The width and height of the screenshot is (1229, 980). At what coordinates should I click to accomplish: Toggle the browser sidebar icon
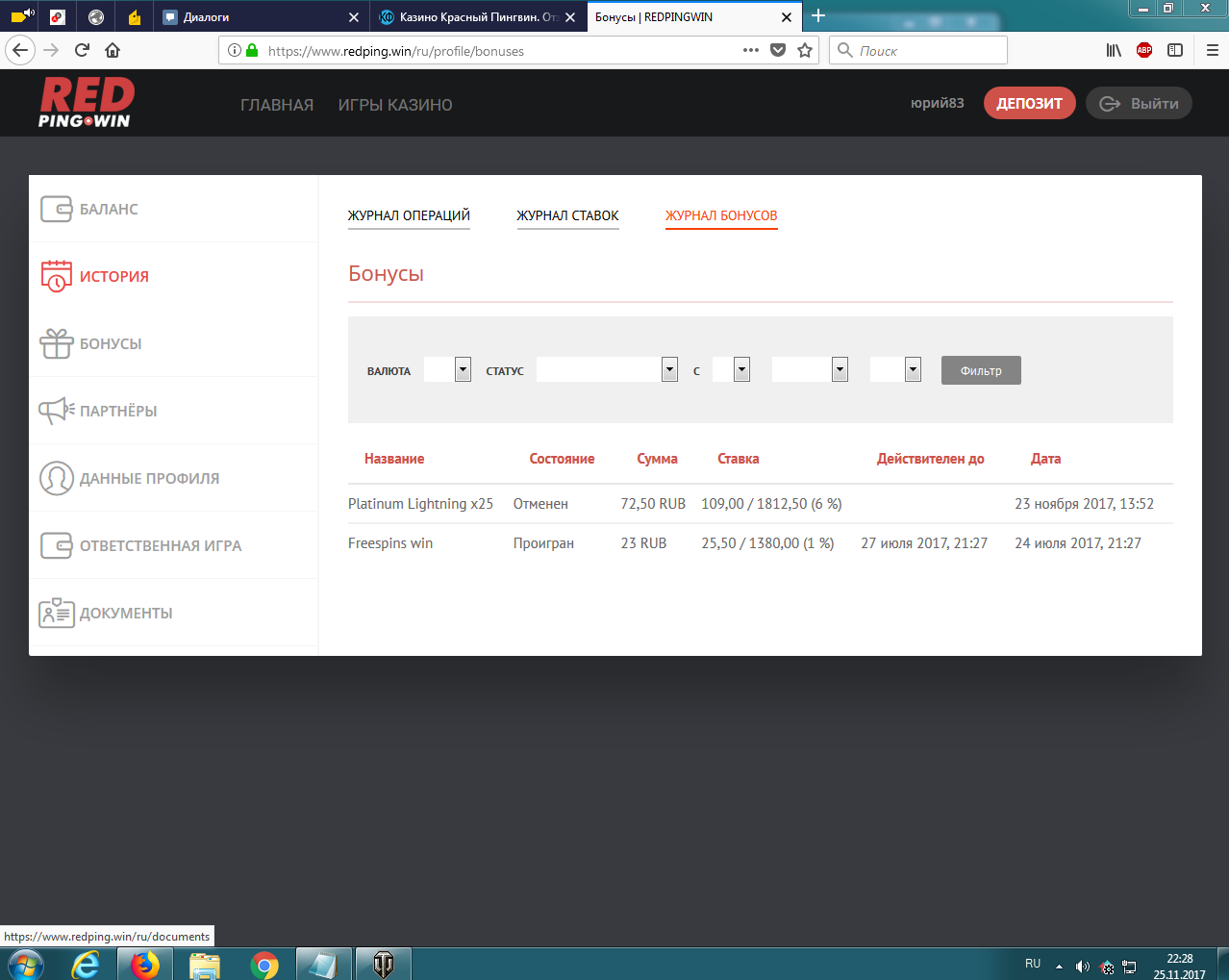(x=1175, y=51)
